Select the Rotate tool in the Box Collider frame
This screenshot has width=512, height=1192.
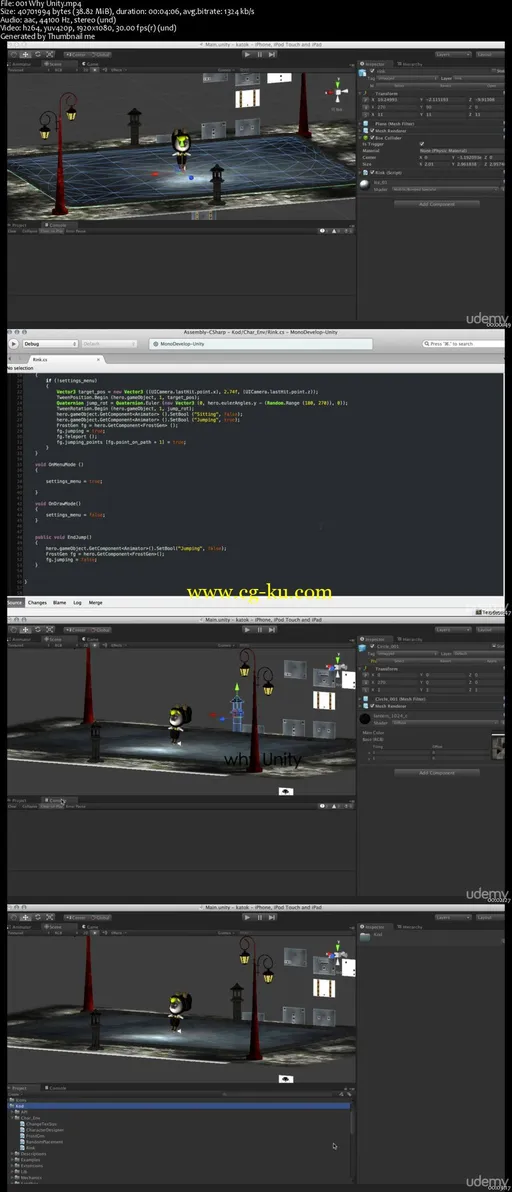tap(37, 55)
